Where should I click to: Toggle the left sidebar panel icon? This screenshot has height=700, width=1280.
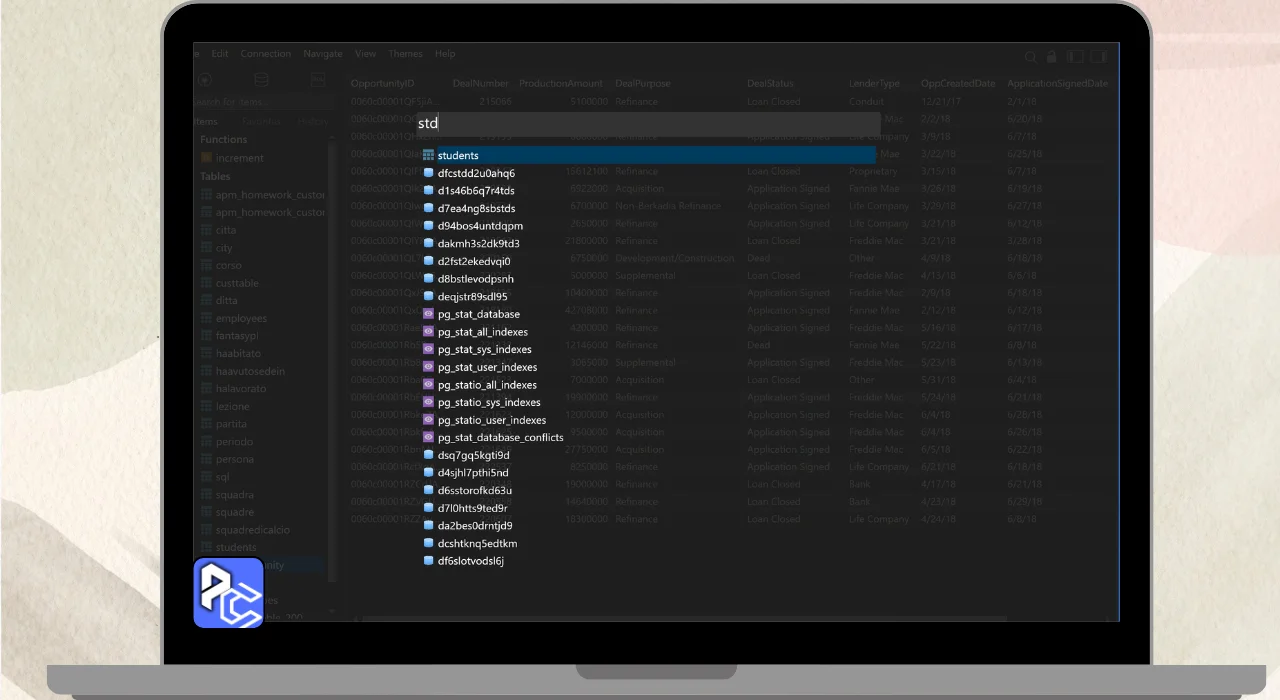click(1075, 57)
